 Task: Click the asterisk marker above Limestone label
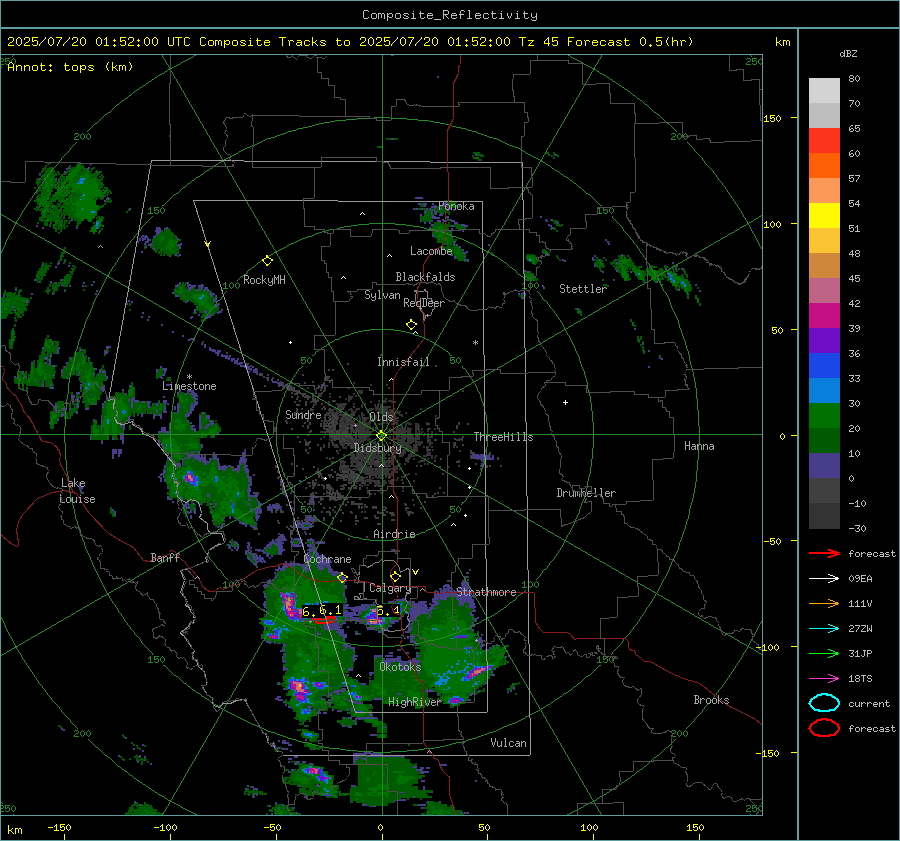[x=189, y=377]
